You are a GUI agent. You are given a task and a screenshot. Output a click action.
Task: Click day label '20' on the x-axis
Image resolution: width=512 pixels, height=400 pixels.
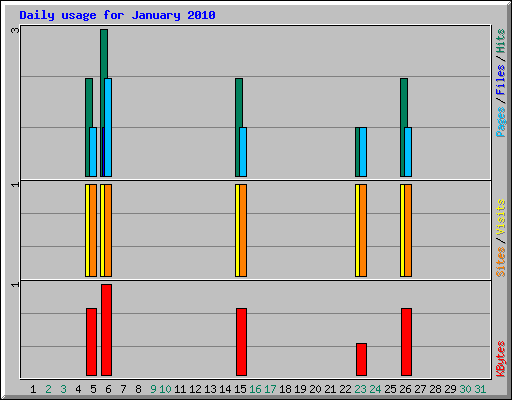point(315,389)
